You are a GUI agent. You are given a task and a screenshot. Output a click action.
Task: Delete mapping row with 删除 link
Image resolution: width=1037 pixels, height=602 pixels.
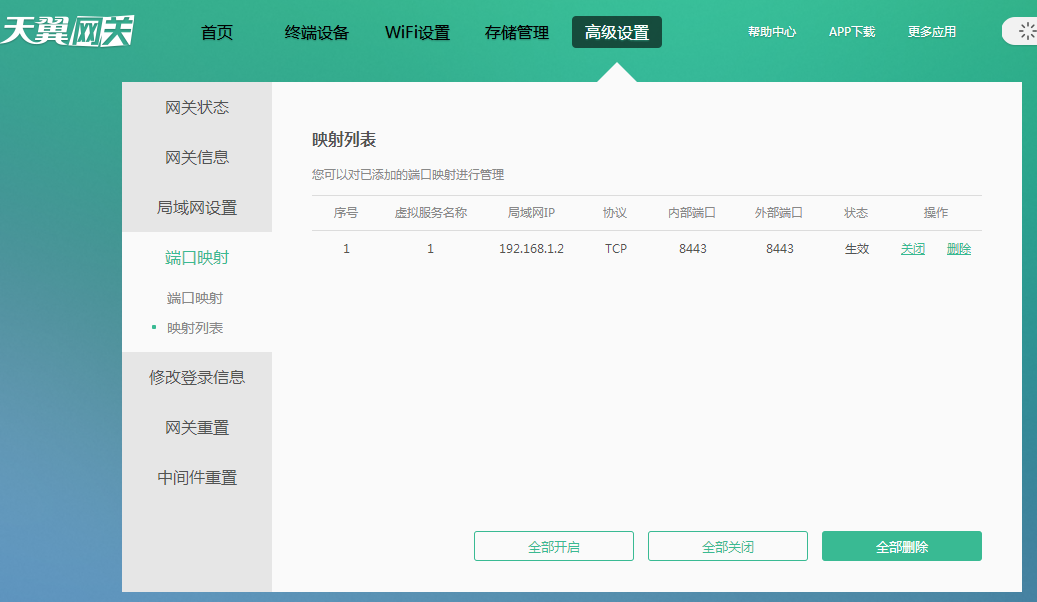959,249
